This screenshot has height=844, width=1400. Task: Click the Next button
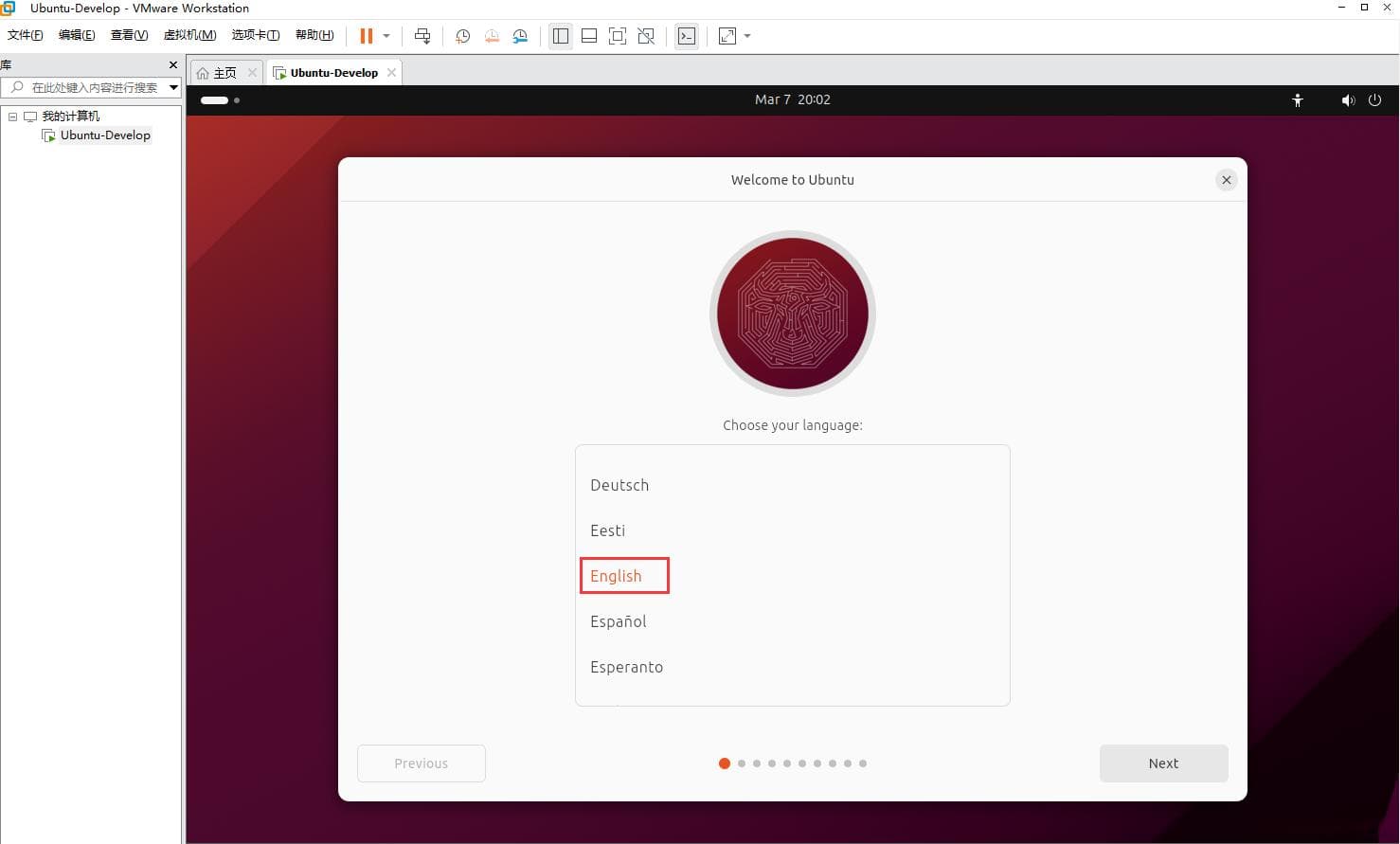(1163, 763)
